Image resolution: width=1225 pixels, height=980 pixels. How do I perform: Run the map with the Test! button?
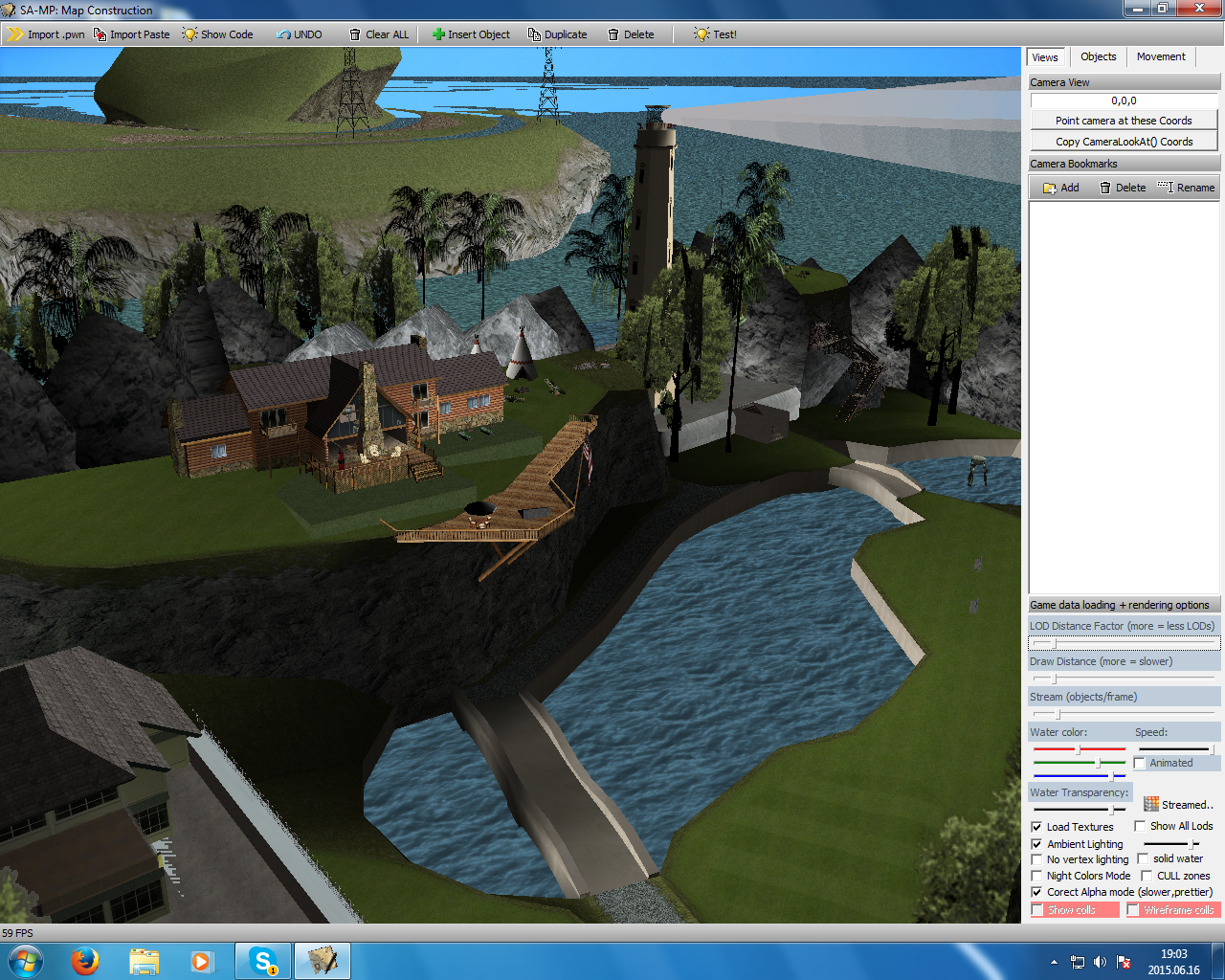click(x=715, y=34)
